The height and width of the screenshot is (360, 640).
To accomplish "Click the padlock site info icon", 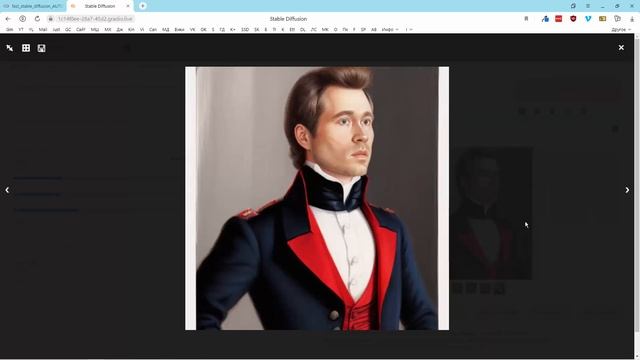I will (x=51, y=19).
